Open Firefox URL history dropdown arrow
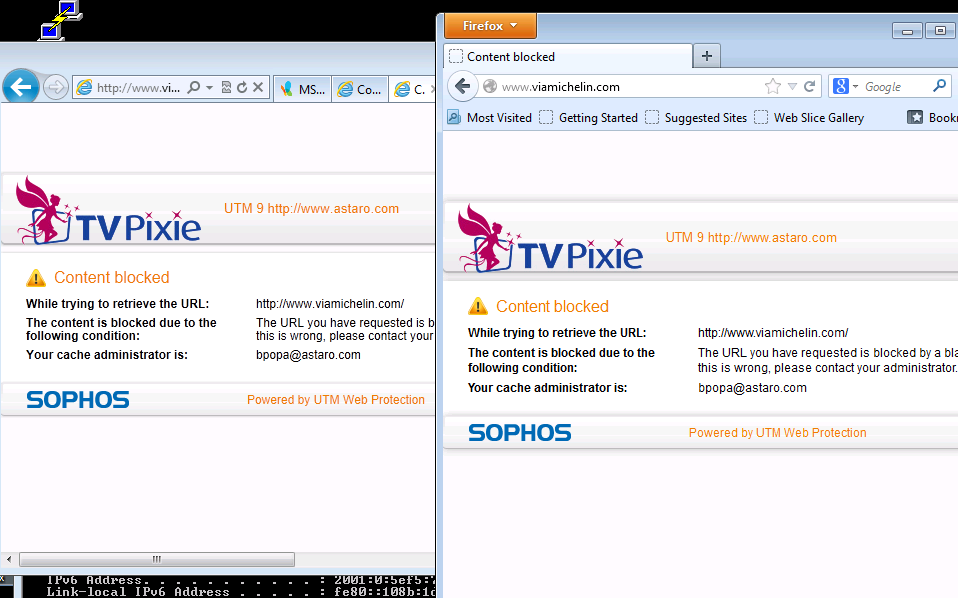Viewport: 958px width, 598px height. pyautogui.click(x=792, y=87)
